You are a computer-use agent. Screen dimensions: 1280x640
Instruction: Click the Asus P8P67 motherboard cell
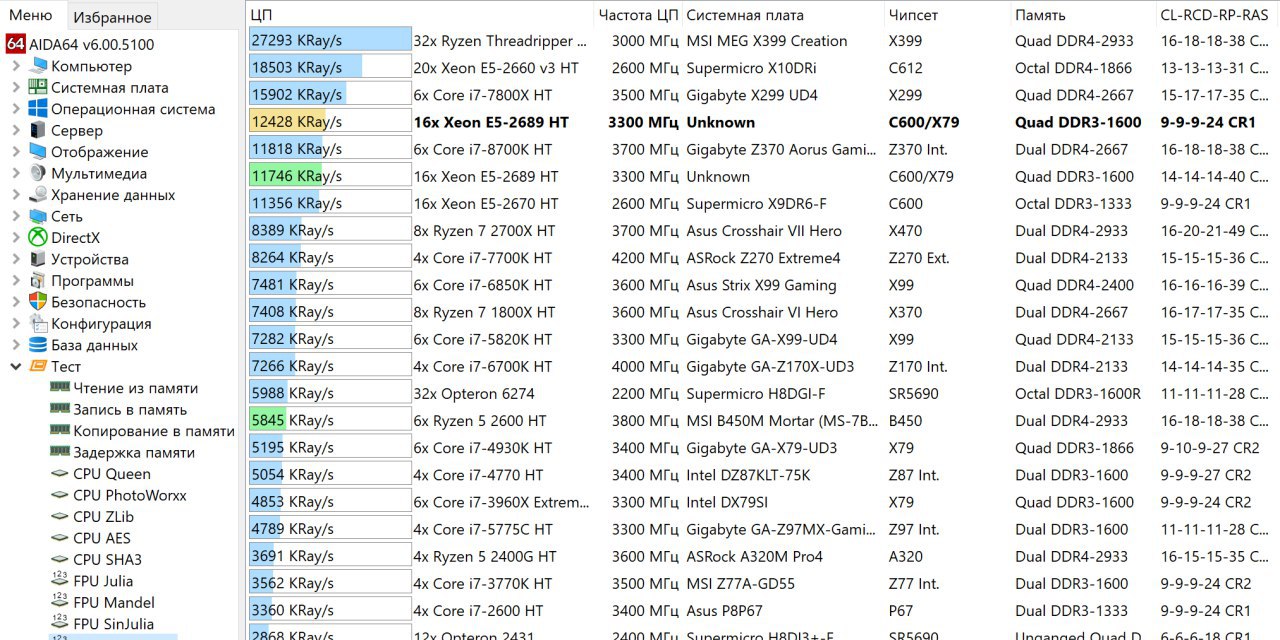pyautogui.click(x=725, y=610)
